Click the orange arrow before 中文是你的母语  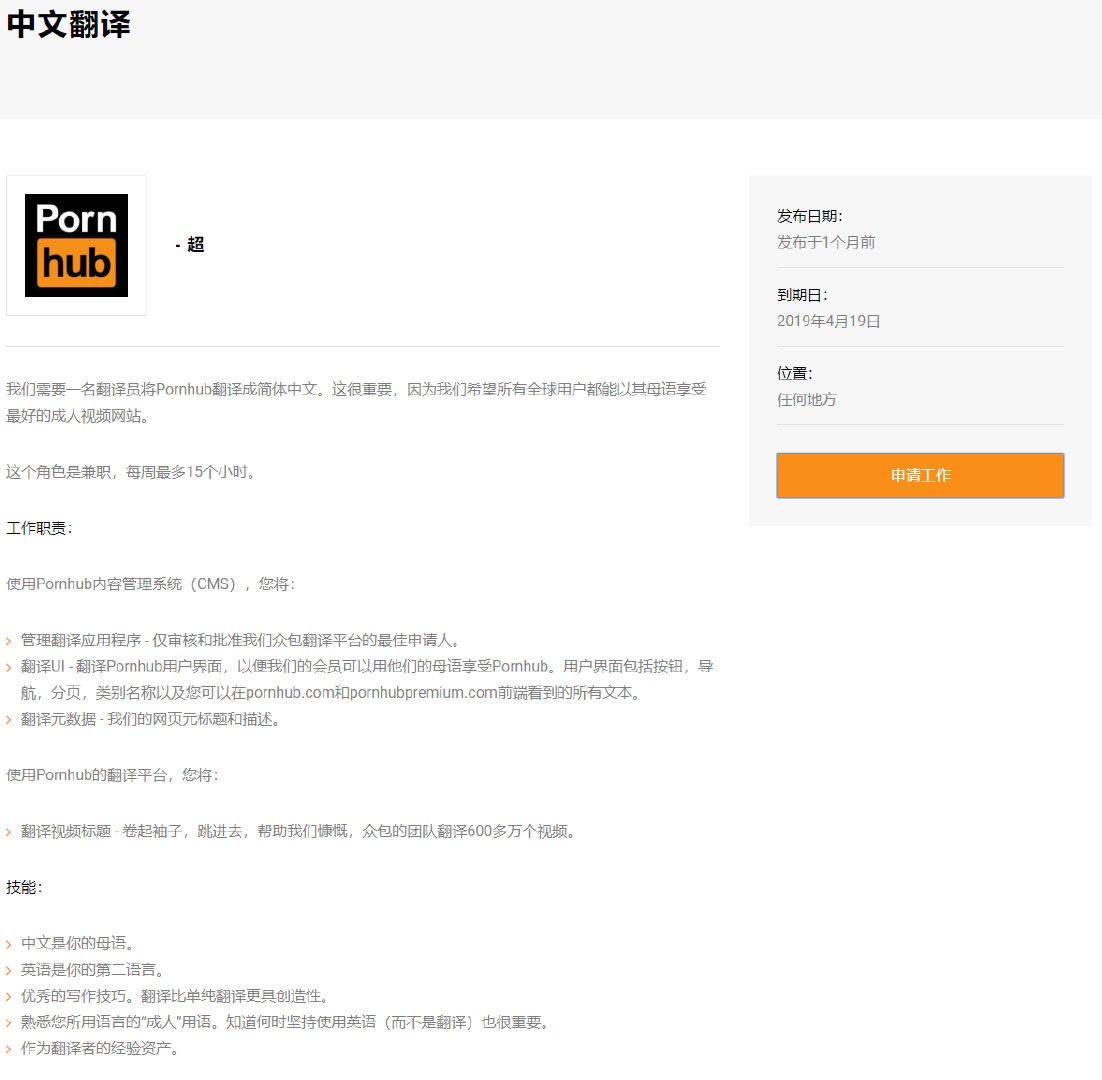click(12, 942)
